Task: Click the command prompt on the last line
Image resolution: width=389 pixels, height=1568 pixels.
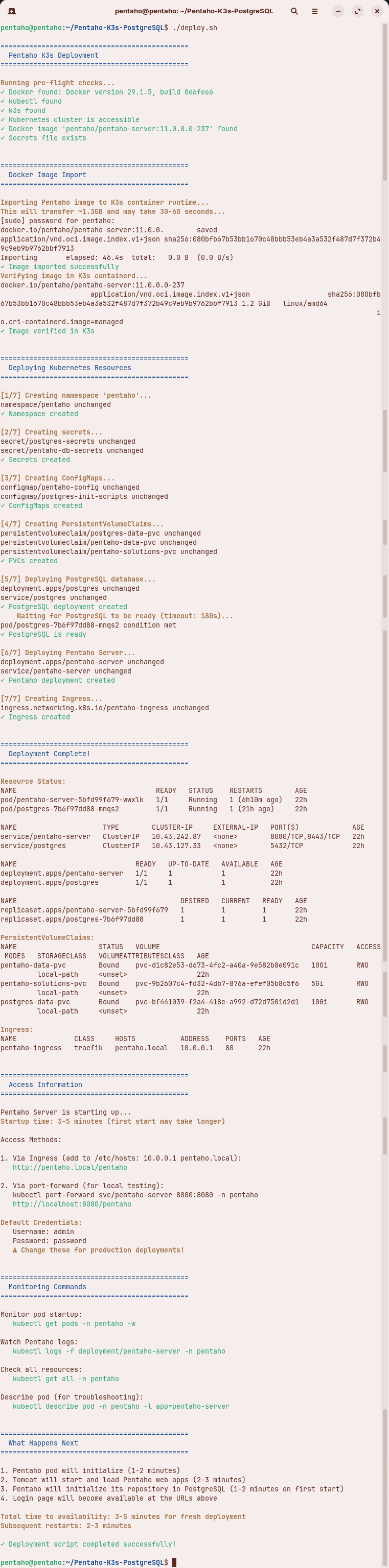Action: coord(174,1562)
